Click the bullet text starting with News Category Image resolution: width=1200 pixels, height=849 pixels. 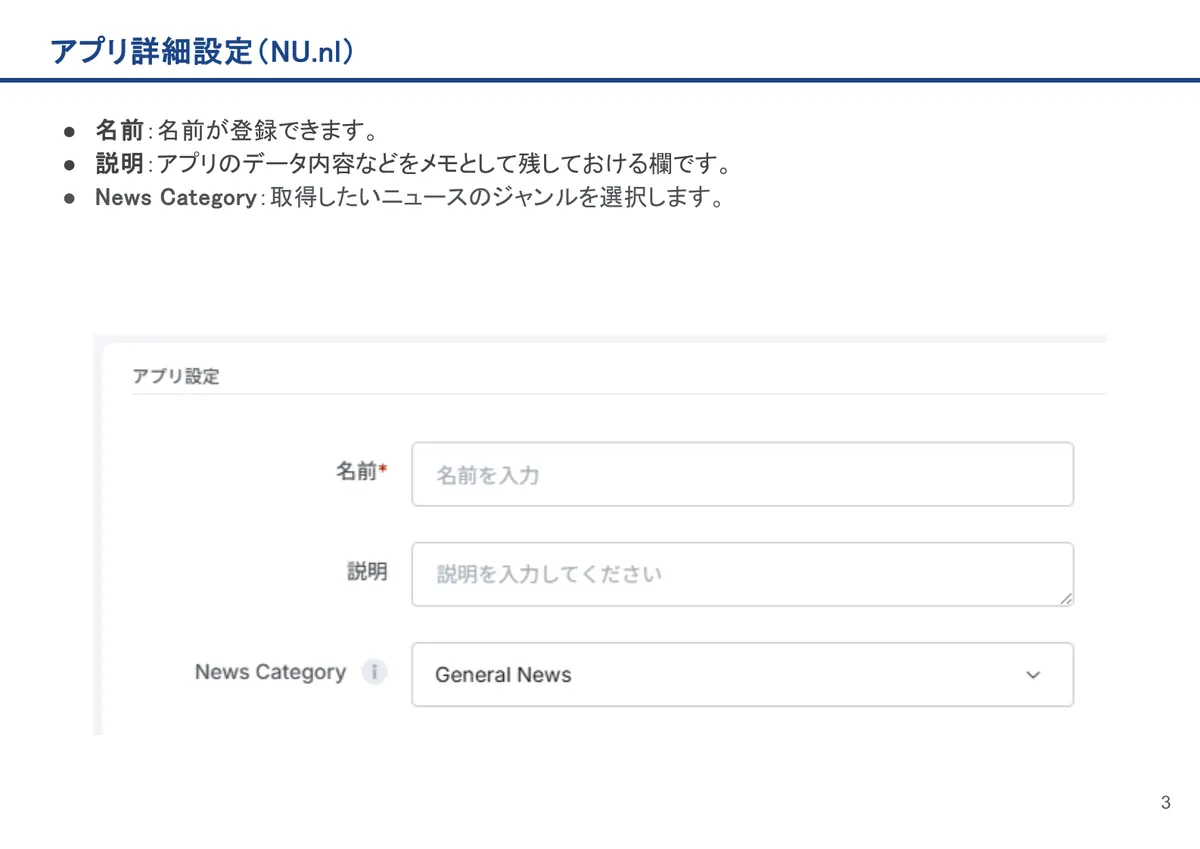(x=409, y=197)
